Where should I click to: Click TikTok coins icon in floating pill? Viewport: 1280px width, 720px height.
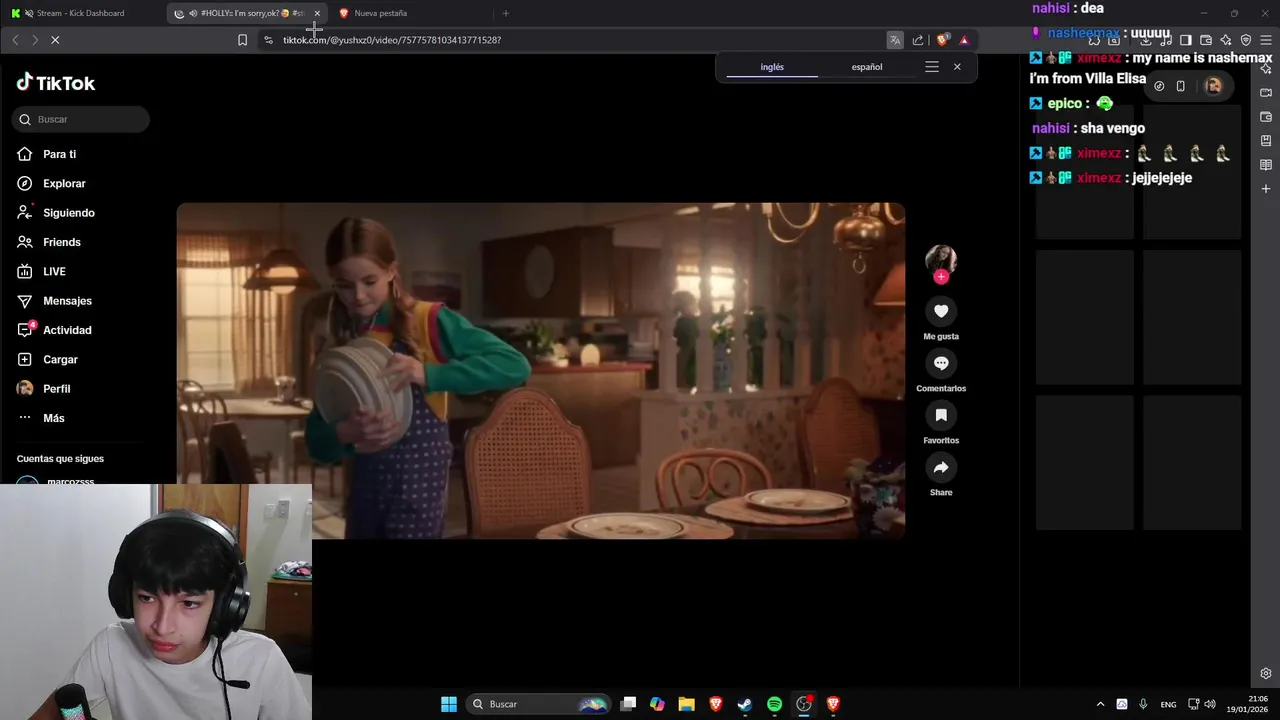1159,86
